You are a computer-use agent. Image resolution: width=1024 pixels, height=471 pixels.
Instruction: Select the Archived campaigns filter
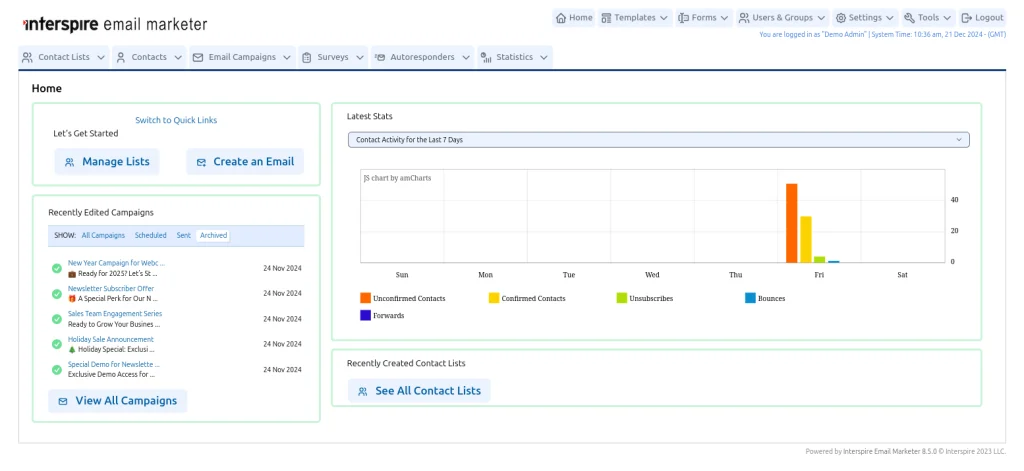pos(214,235)
